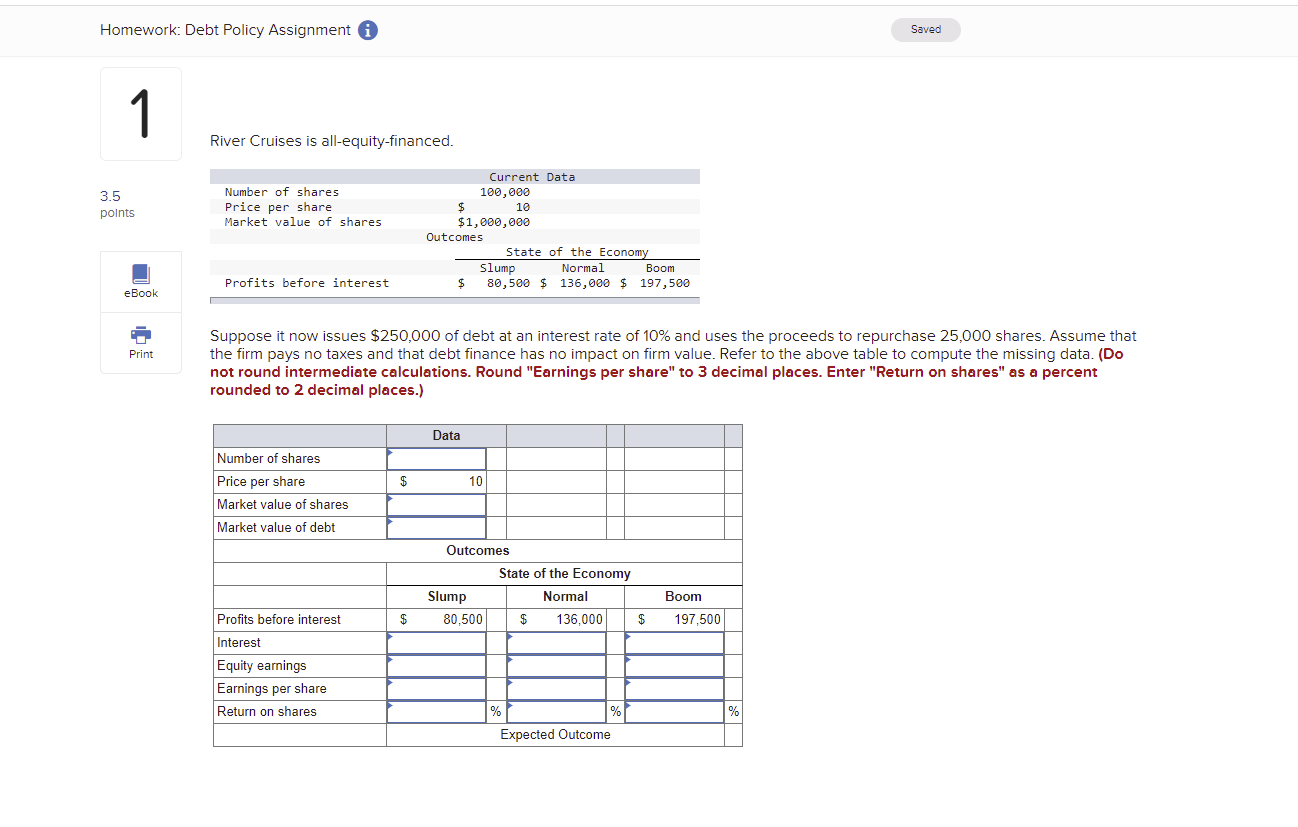Select the question number 1 box
The height and width of the screenshot is (827, 1298).
tap(140, 113)
